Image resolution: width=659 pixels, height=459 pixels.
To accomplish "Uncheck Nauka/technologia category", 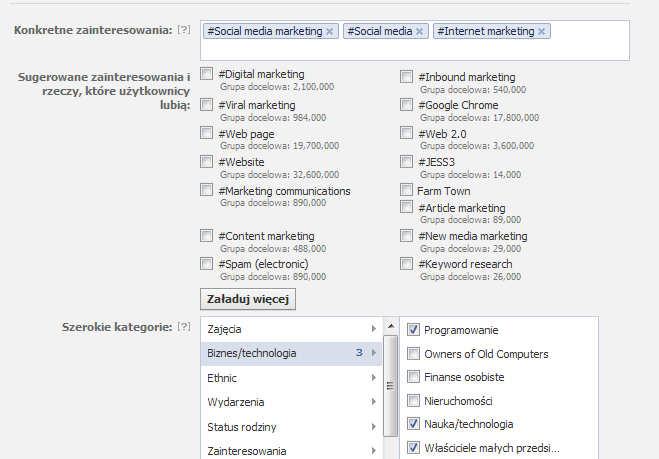I will [x=413, y=423].
